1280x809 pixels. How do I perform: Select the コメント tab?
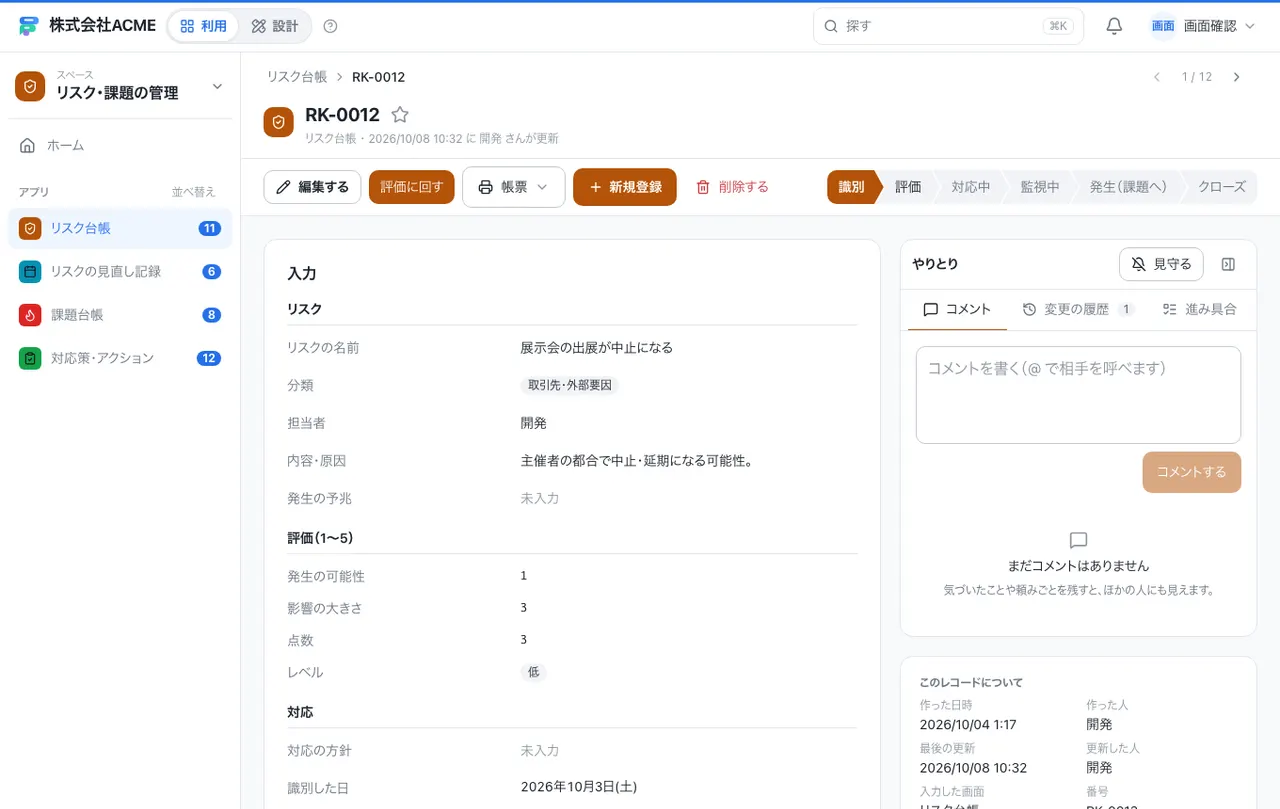pos(957,309)
